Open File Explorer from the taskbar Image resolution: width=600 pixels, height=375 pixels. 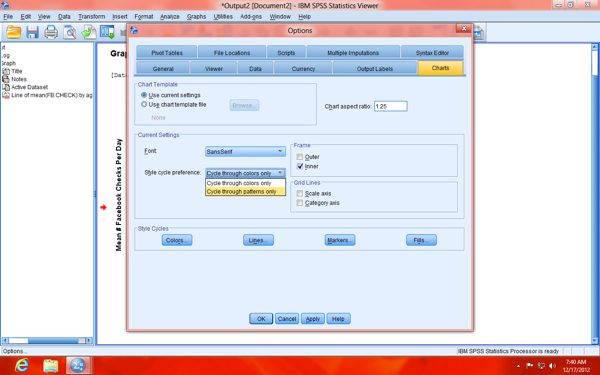pyautogui.click(x=51, y=365)
